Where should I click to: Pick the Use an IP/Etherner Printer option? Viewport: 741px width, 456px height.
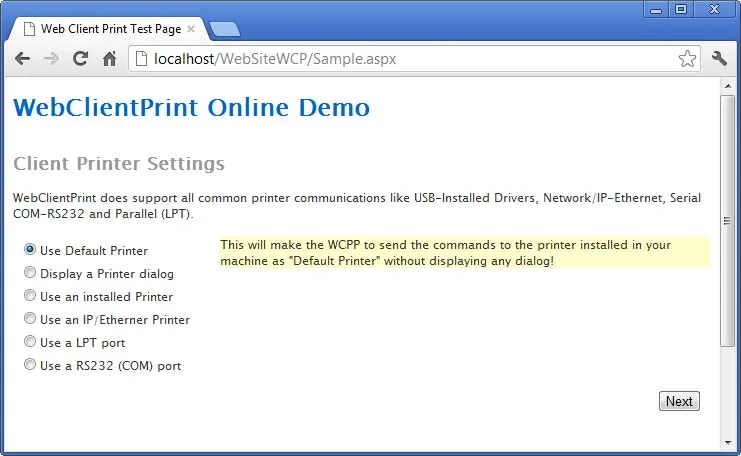(30, 318)
